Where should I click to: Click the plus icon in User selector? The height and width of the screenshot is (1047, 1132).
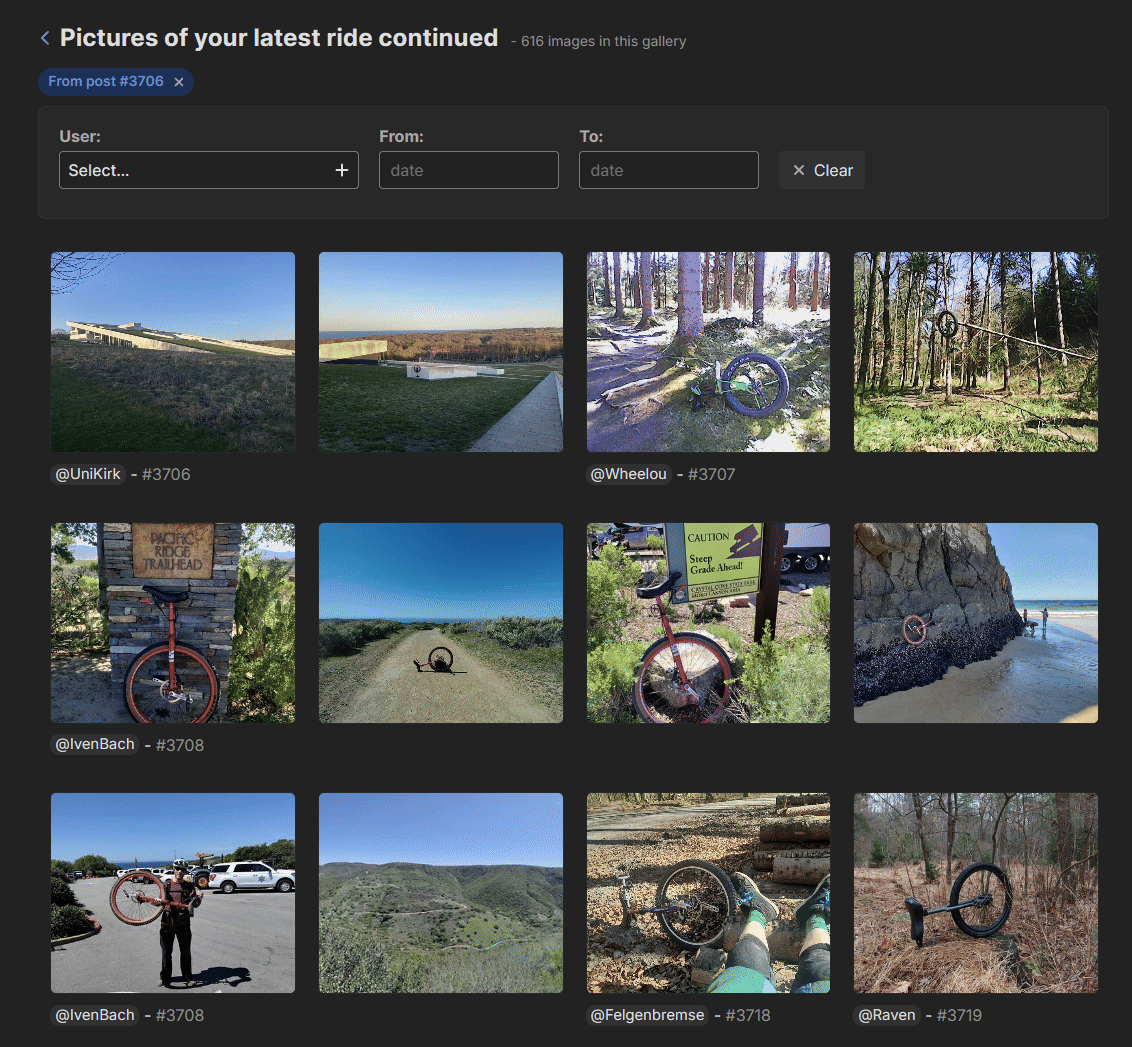click(x=341, y=170)
